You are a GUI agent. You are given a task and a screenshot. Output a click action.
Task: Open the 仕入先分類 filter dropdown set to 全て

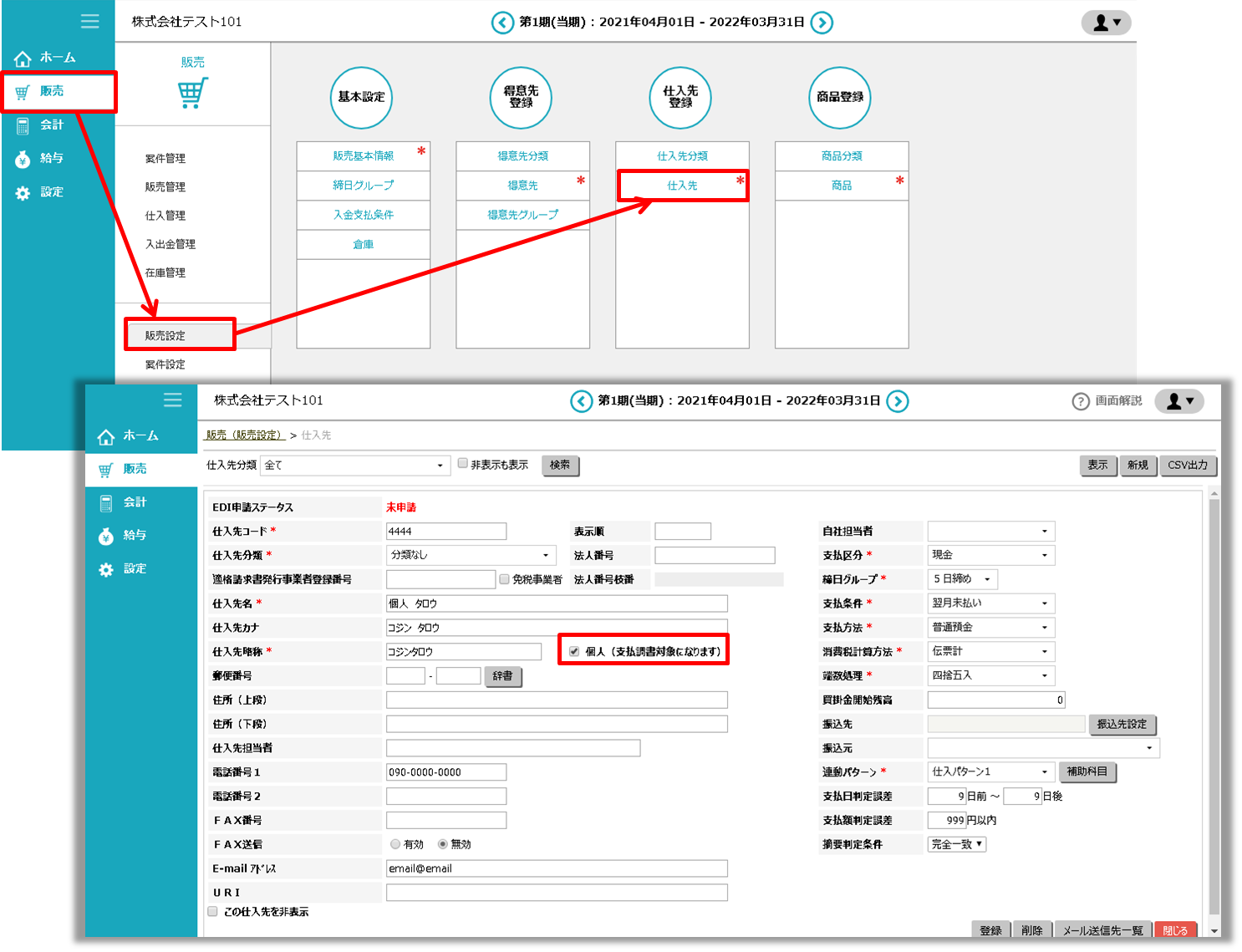click(x=355, y=466)
